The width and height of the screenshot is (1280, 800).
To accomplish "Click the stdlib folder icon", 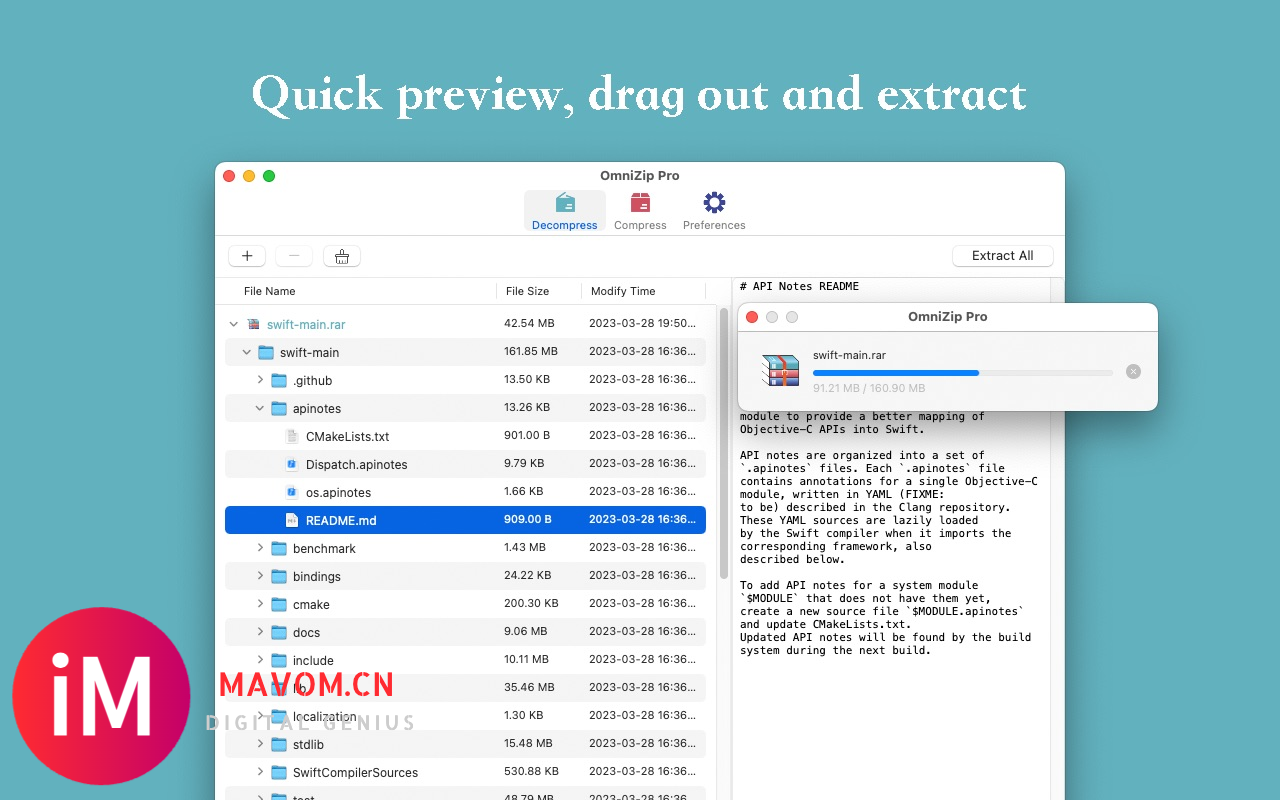I will pyautogui.click(x=279, y=744).
